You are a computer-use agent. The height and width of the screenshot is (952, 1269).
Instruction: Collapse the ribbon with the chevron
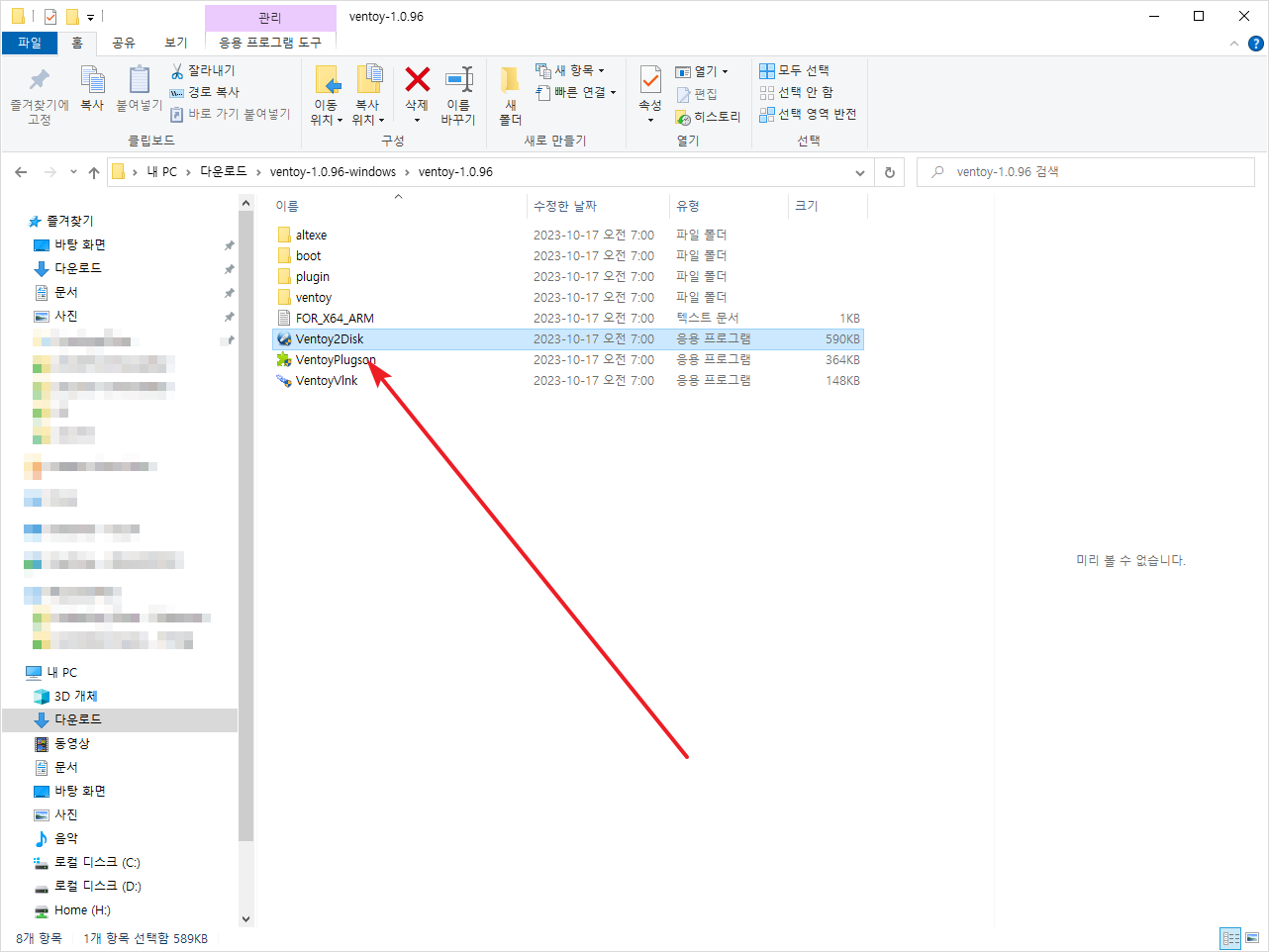(x=1234, y=44)
